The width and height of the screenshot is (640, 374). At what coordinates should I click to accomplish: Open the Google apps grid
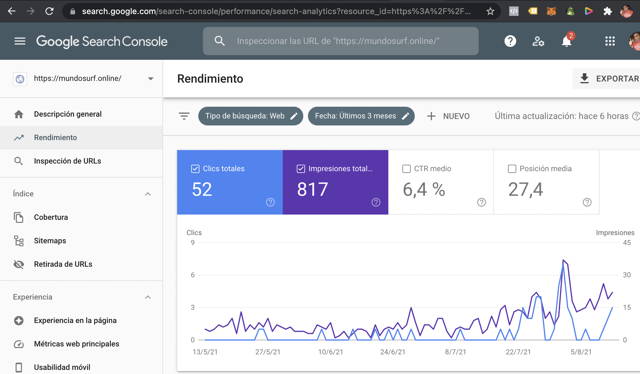pos(610,41)
